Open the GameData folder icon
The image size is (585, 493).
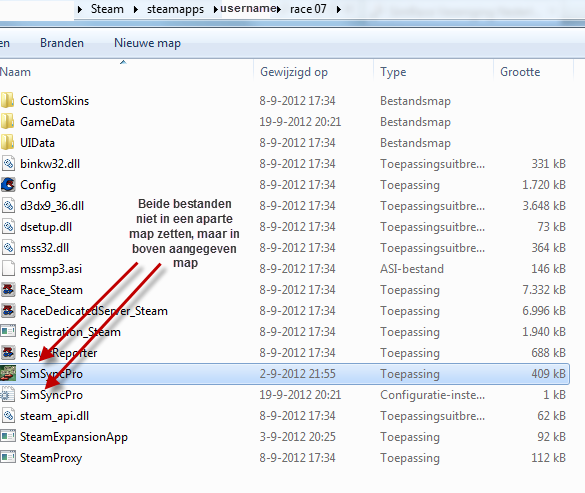coord(7,122)
